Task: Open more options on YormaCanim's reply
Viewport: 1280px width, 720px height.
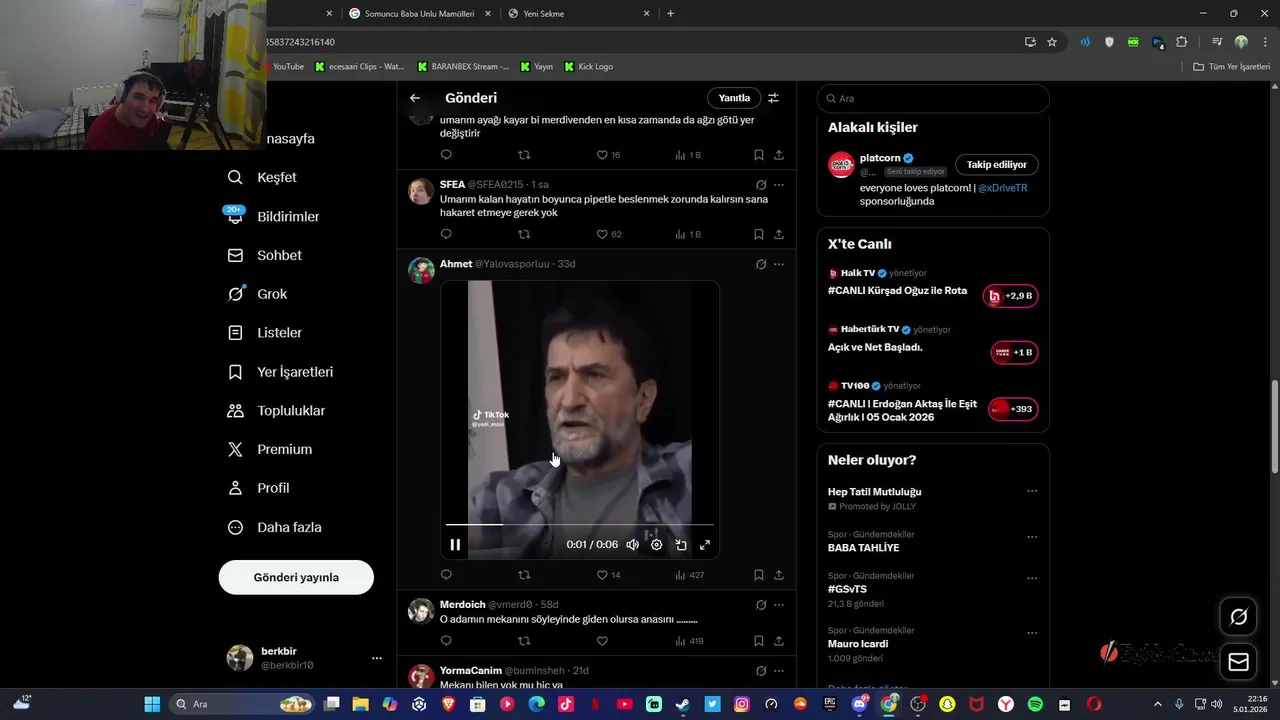Action: (x=779, y=671)
